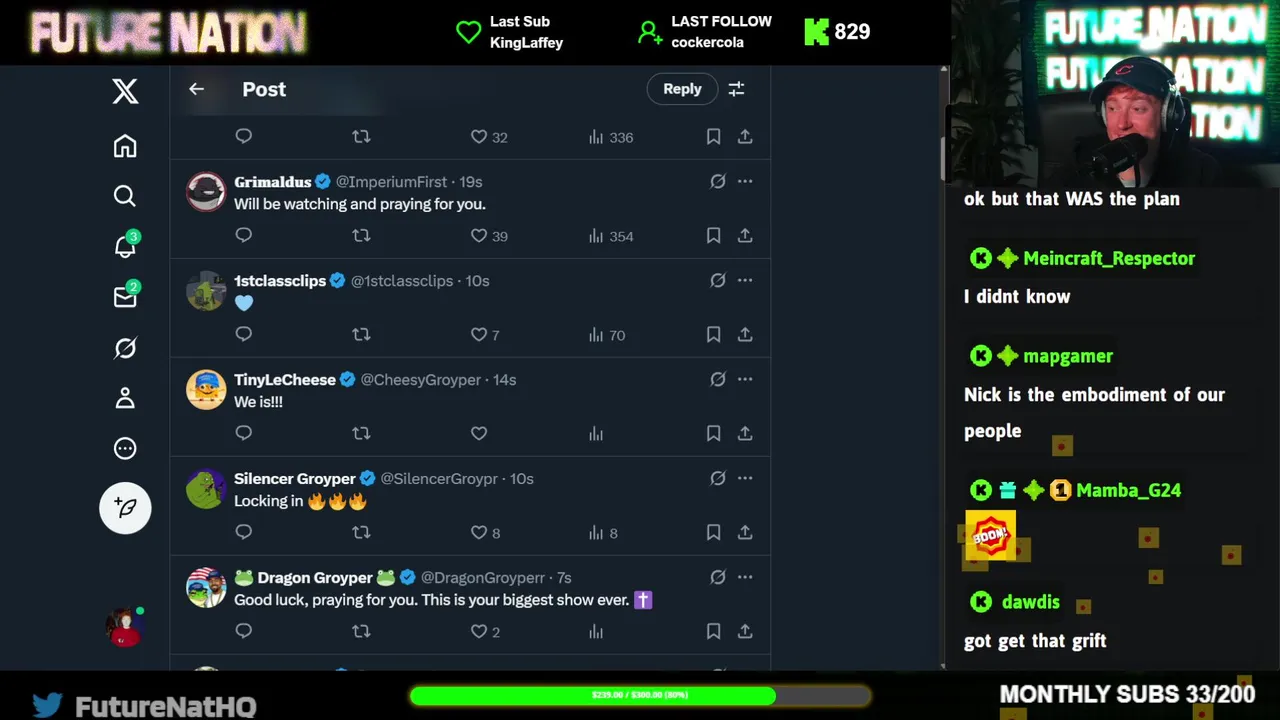The image size is (1280, 720).
Task: Open the profile person icon in sidebar
Action: 125,398
